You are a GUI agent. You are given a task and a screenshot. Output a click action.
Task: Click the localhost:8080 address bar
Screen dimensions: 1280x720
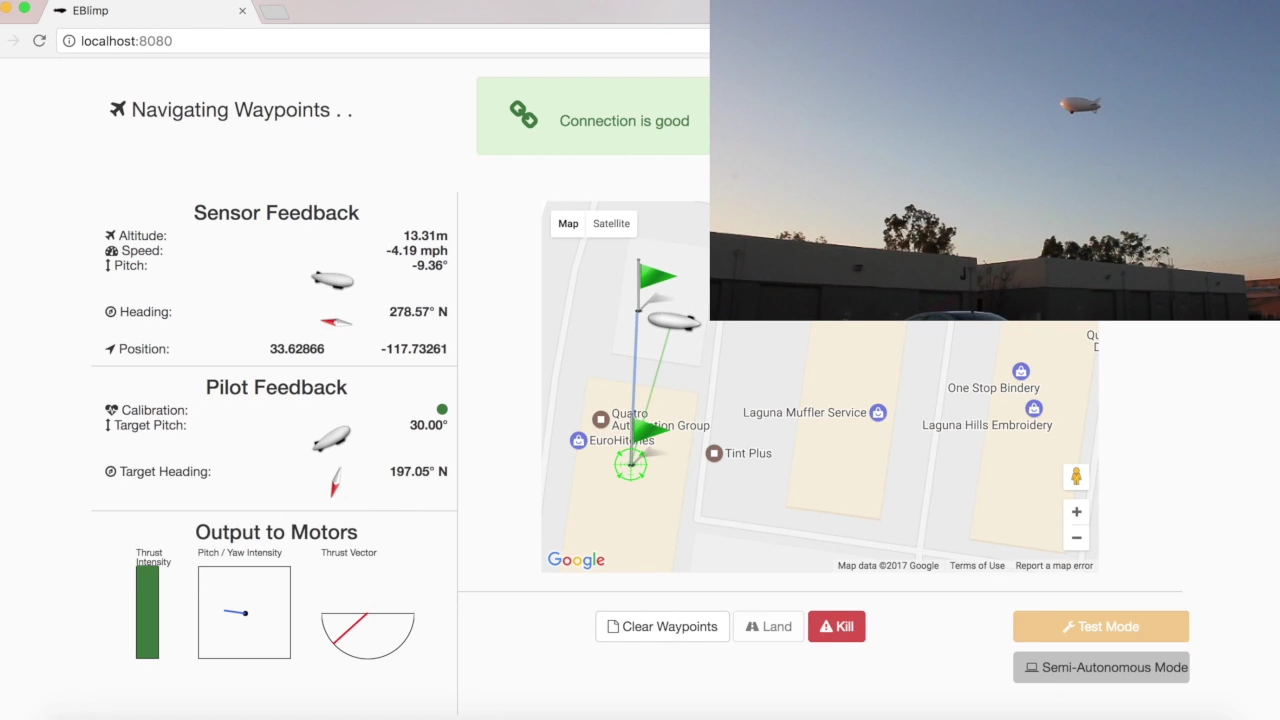click(x=383, y=41)
